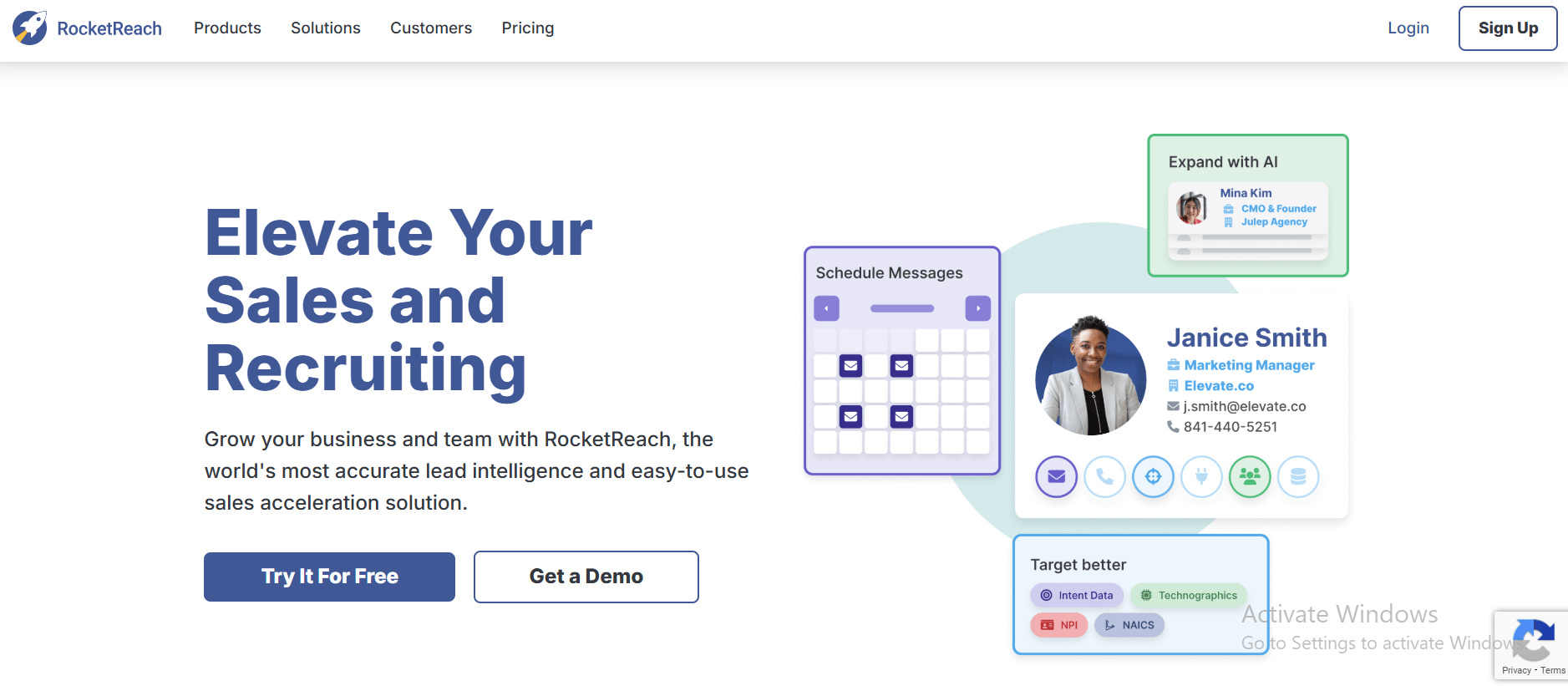
Task: Advance to next month in Schedule Messages calendar
Action: 978,308
